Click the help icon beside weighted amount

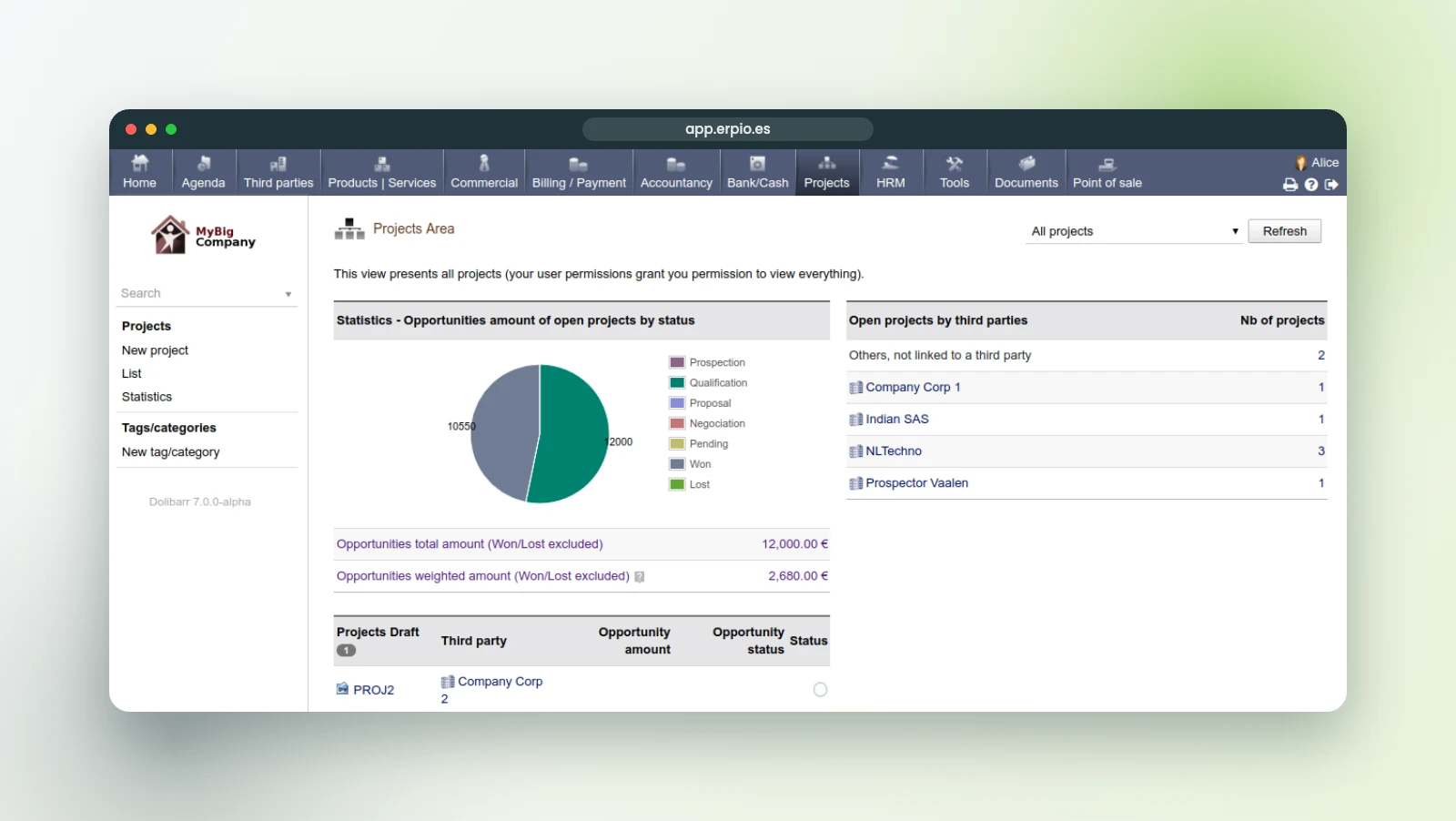coord(640,577)
